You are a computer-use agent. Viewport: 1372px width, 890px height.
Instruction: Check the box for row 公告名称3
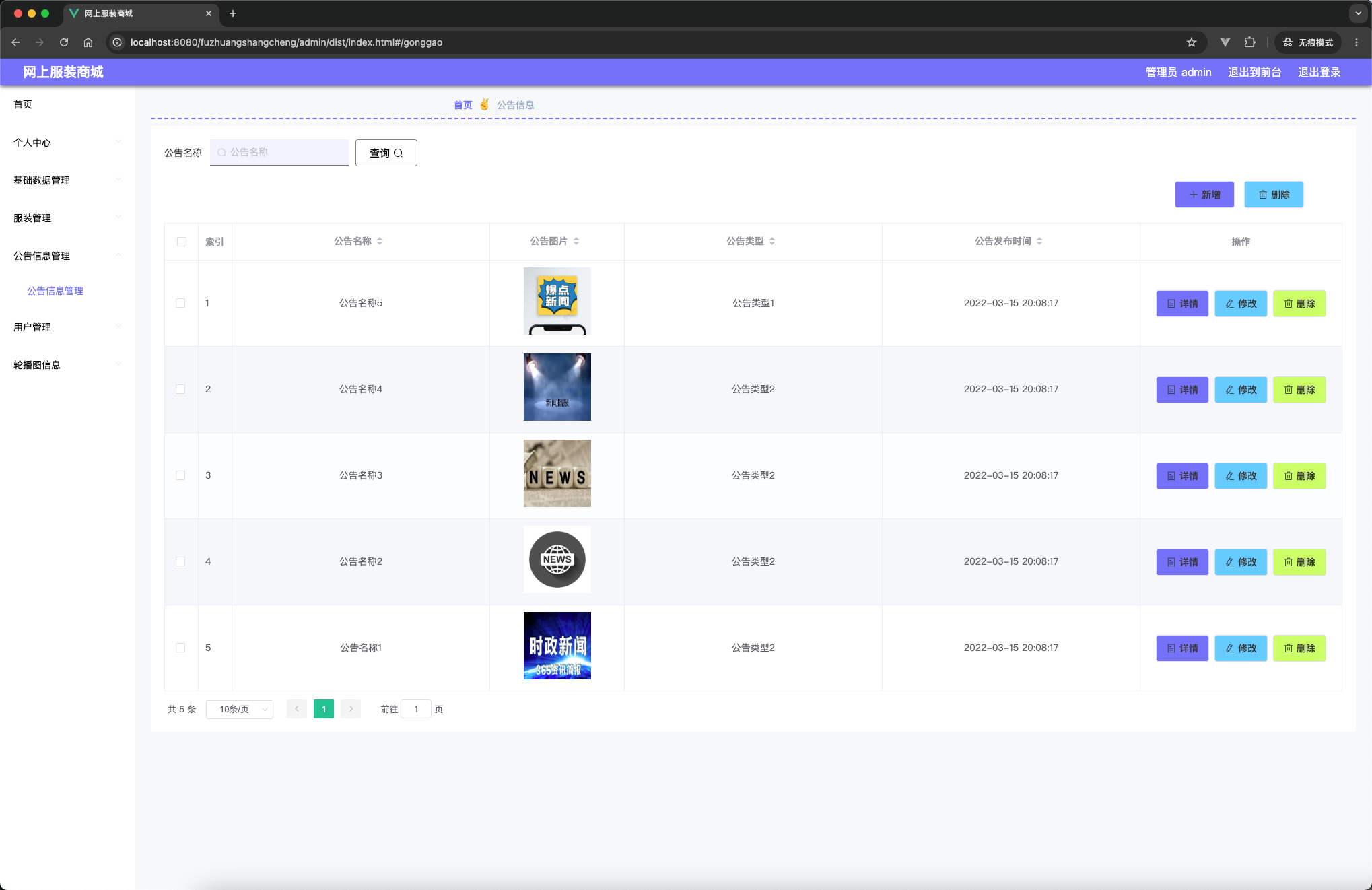[180, 475]
